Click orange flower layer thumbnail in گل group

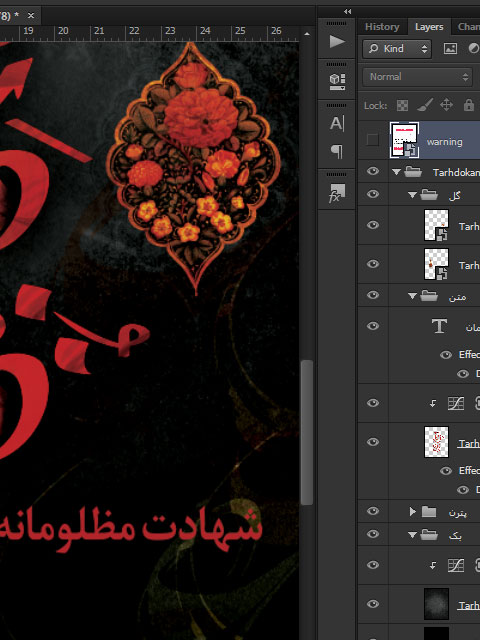tap(436, 264)
